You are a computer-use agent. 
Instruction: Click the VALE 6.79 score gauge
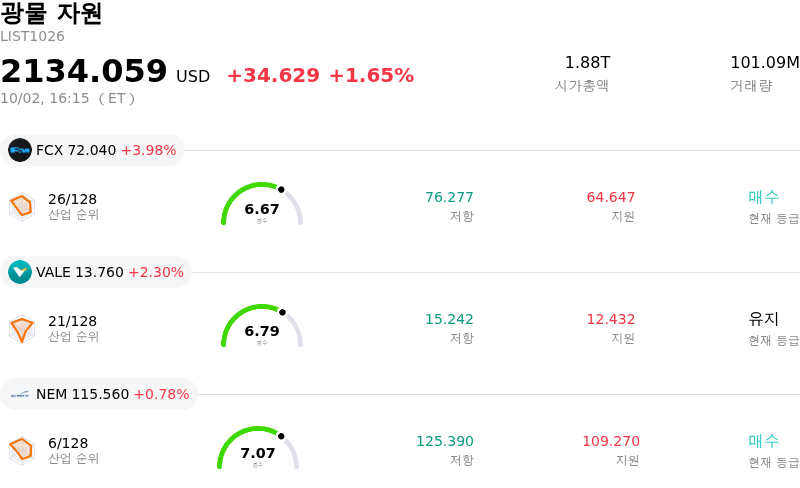262,326
